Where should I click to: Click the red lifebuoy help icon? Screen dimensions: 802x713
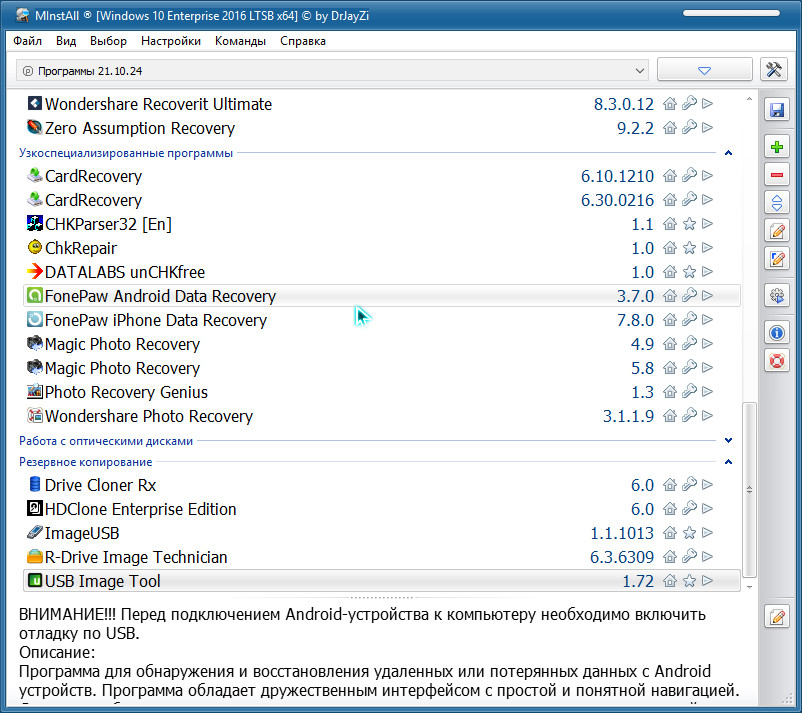tap(776, 360)
